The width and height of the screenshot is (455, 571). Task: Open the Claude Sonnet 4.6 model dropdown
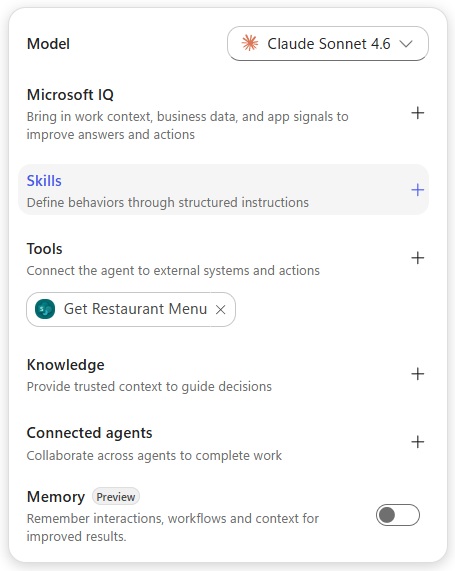[327, 44]
